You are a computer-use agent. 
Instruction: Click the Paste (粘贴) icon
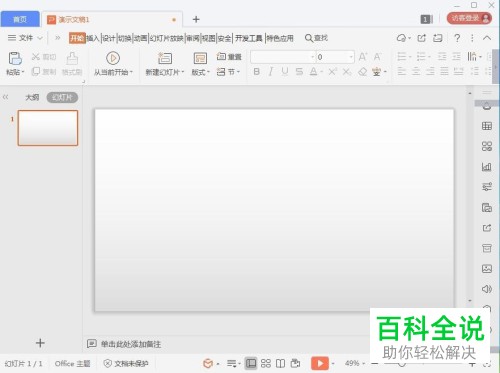tap(15, 58)
